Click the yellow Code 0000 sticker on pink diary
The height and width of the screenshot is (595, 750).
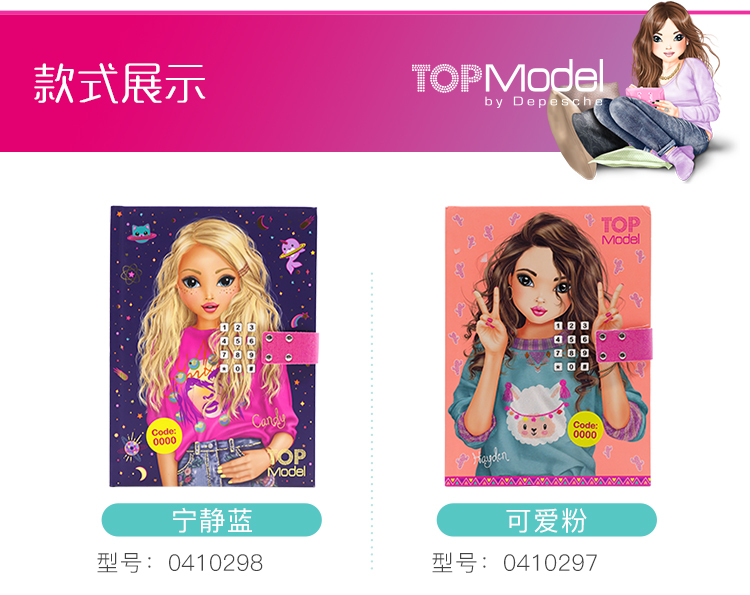tap(585, 430)
